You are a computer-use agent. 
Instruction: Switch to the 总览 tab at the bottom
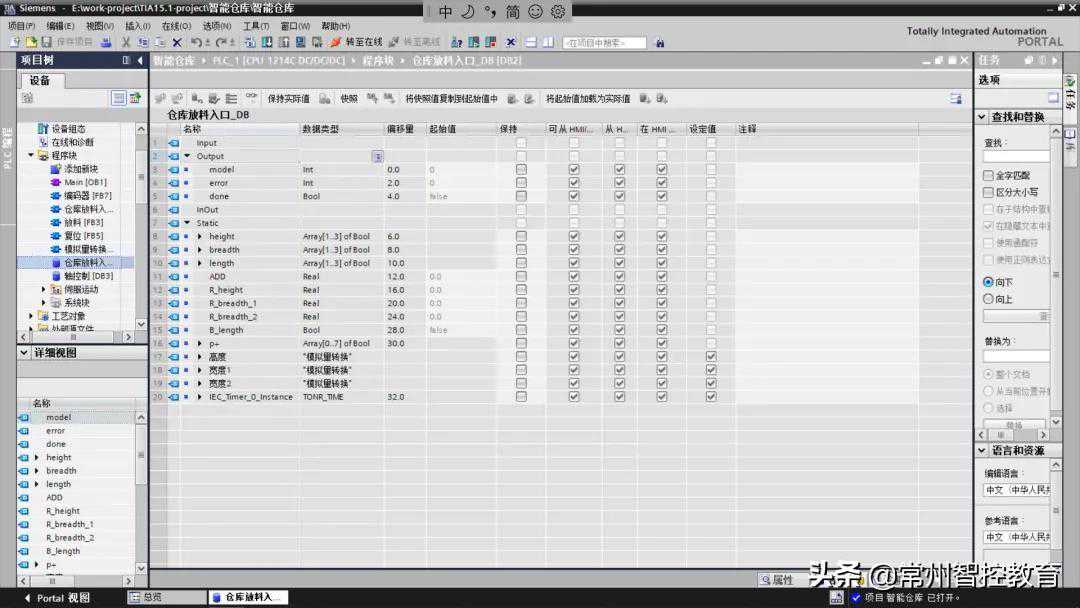click(152, 597)
